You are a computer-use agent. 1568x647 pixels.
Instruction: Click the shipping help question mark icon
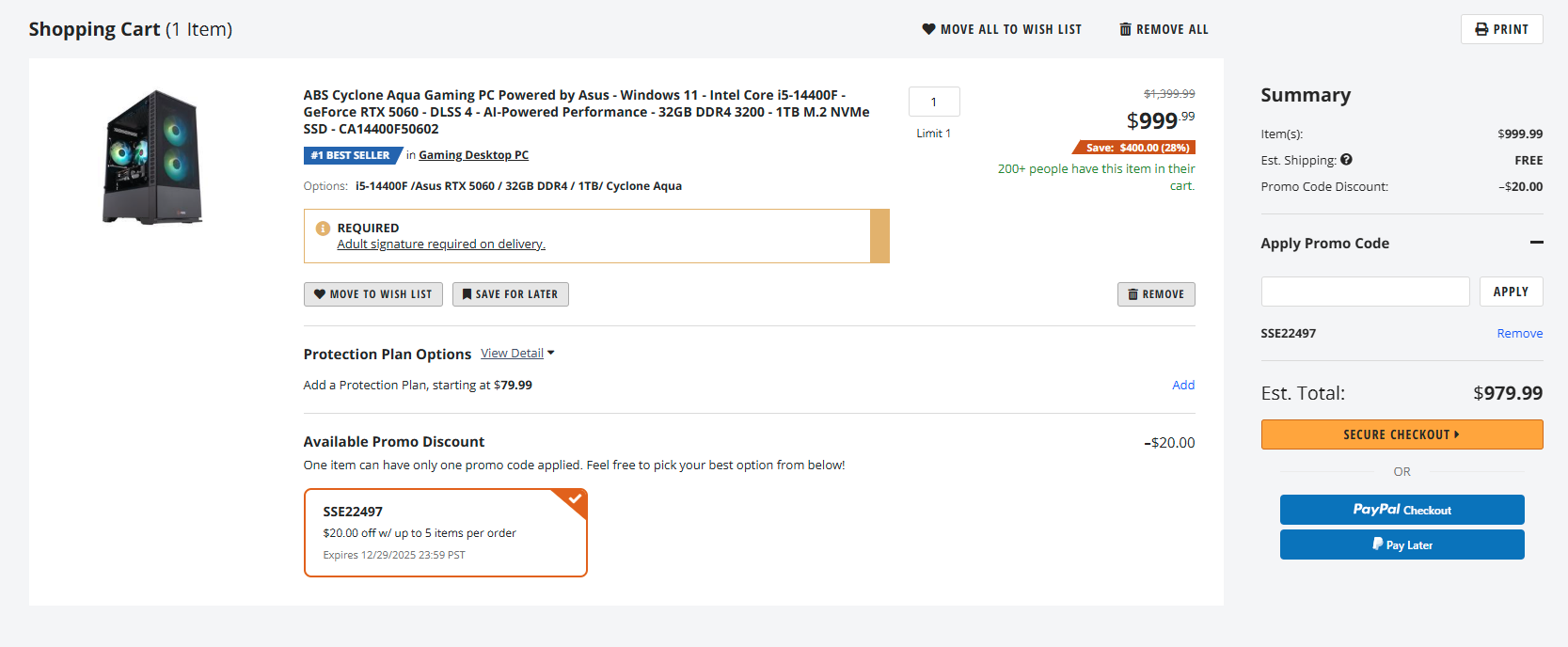1346,160
